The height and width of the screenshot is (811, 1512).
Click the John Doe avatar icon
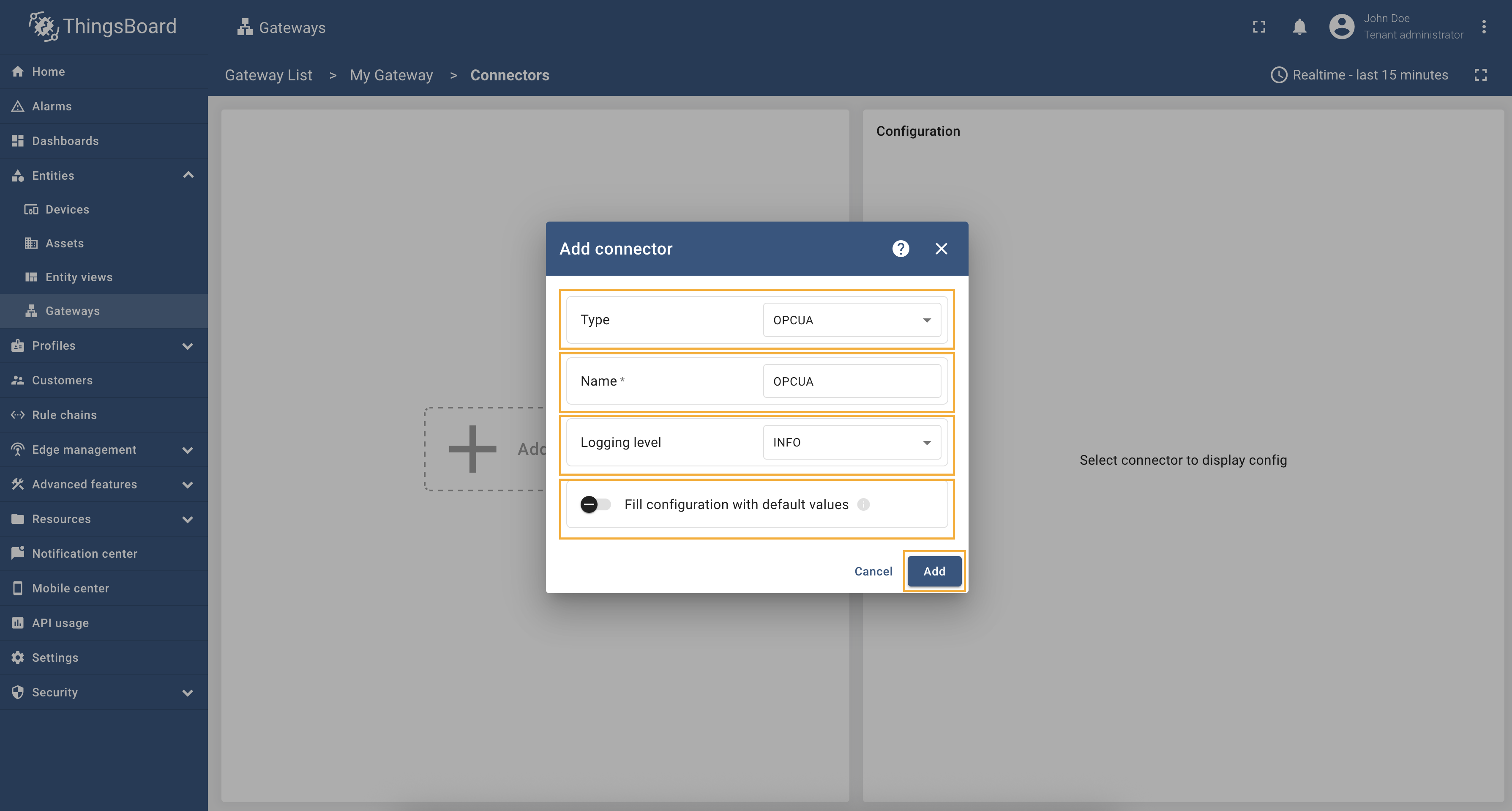(1341, 27)
